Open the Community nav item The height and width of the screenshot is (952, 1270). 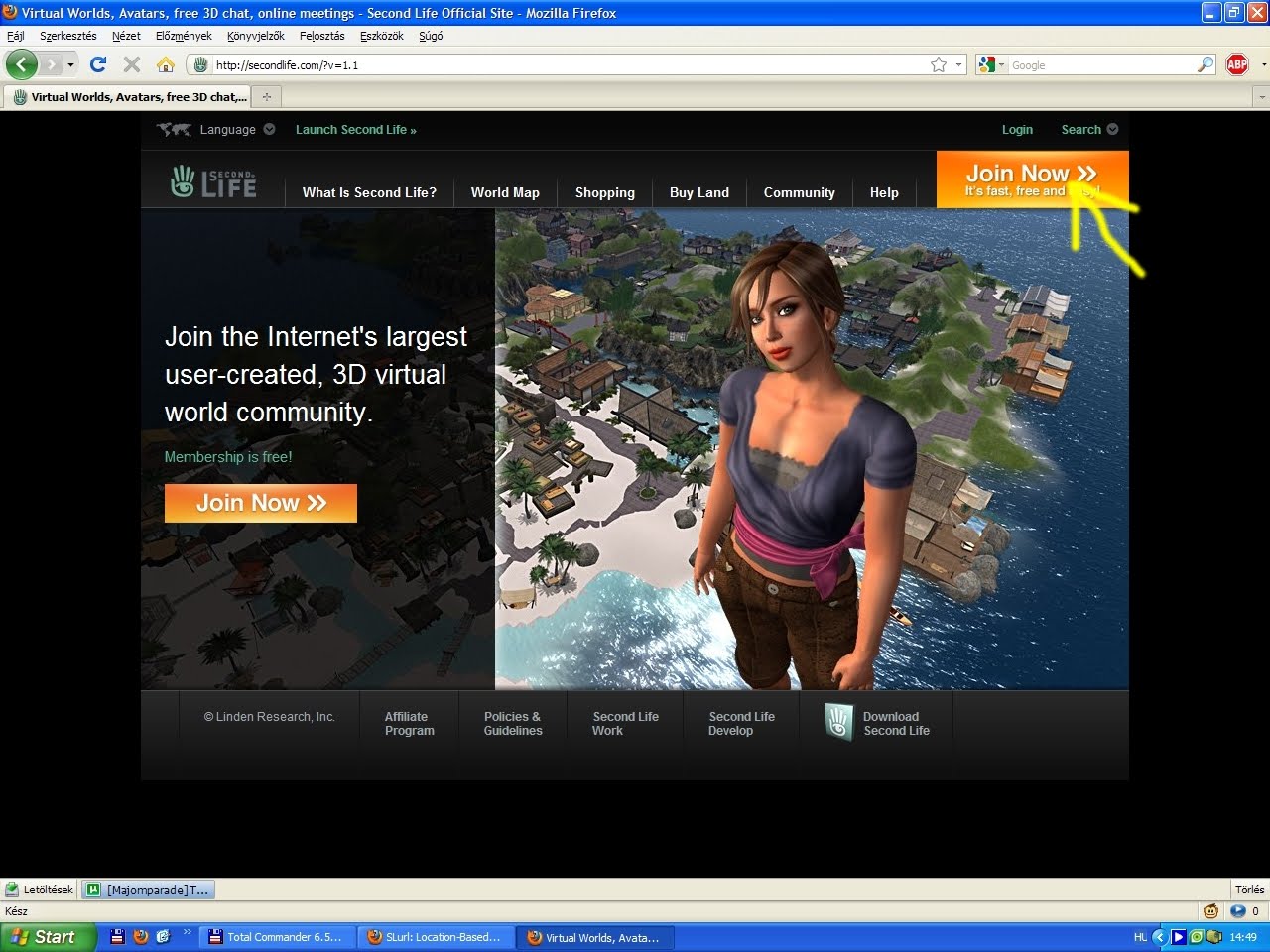tap(800, 192)
